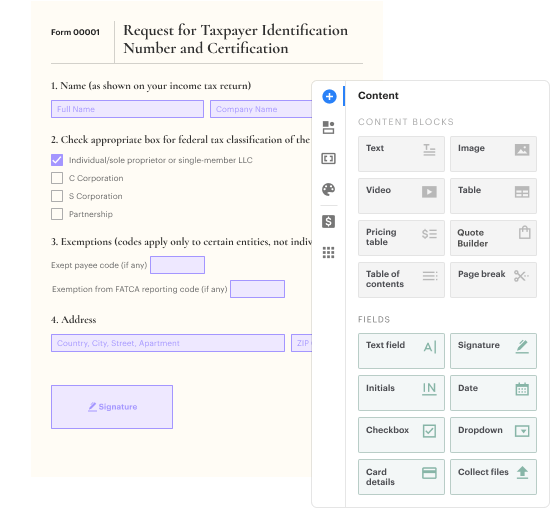
Task: Add a Dropdown field block
Action: 493,435
